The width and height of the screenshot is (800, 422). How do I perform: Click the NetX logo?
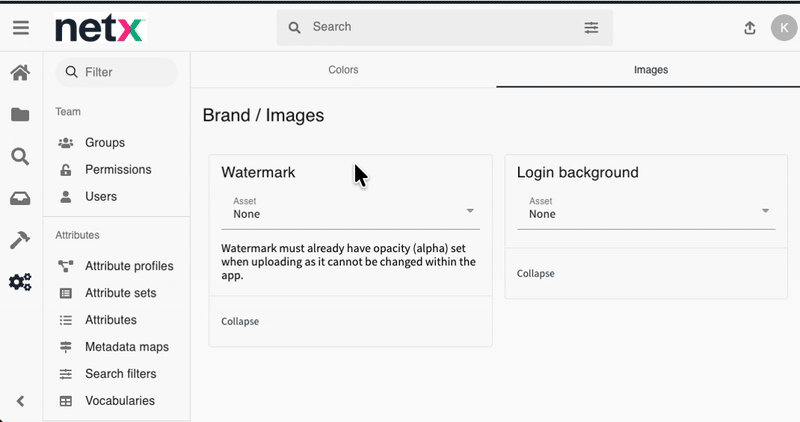coord(100,28)
